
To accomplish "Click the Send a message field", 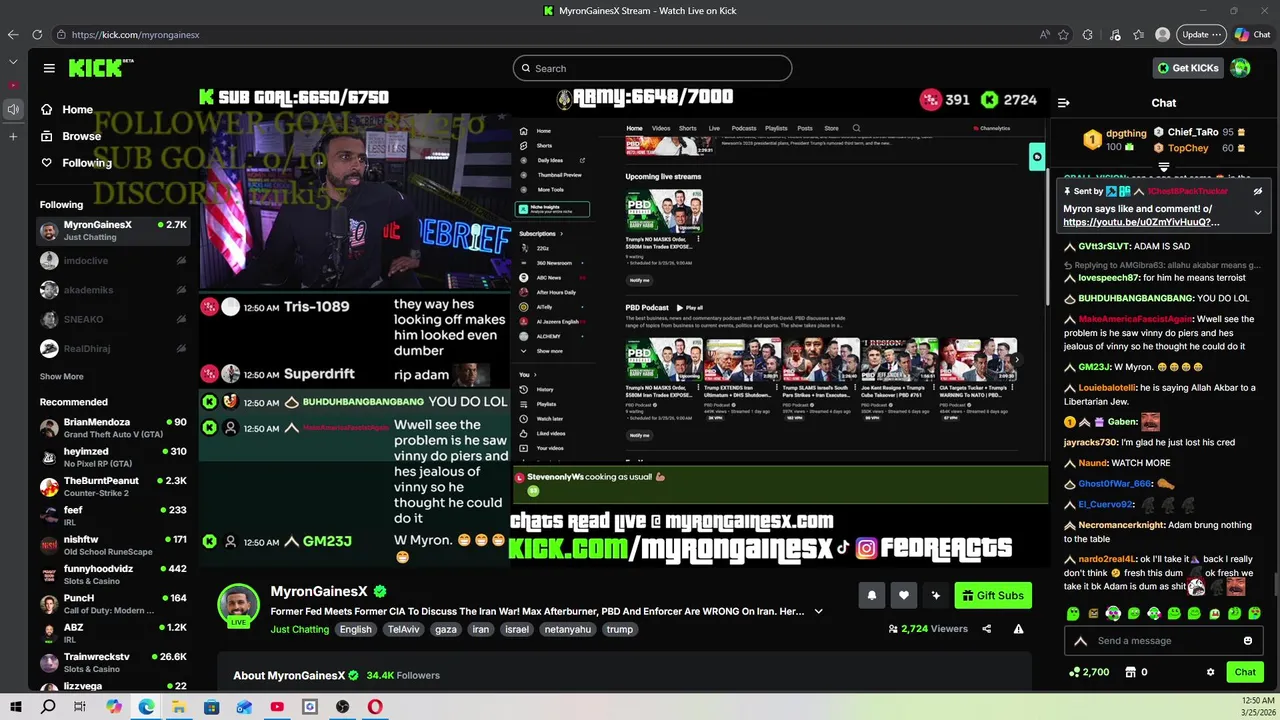I will click(x=1164, y=641).
